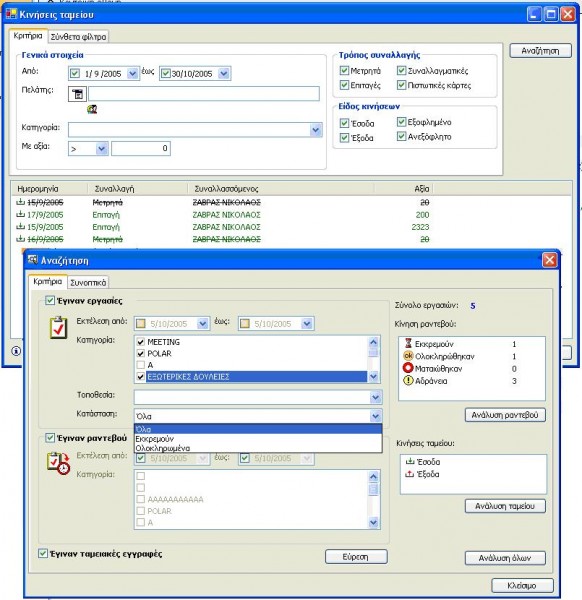This screenshot has height=600, width=582.
Task: Select Κριτήρια tab in Κινήσεις ταμείου window
Action: (28, 36)
